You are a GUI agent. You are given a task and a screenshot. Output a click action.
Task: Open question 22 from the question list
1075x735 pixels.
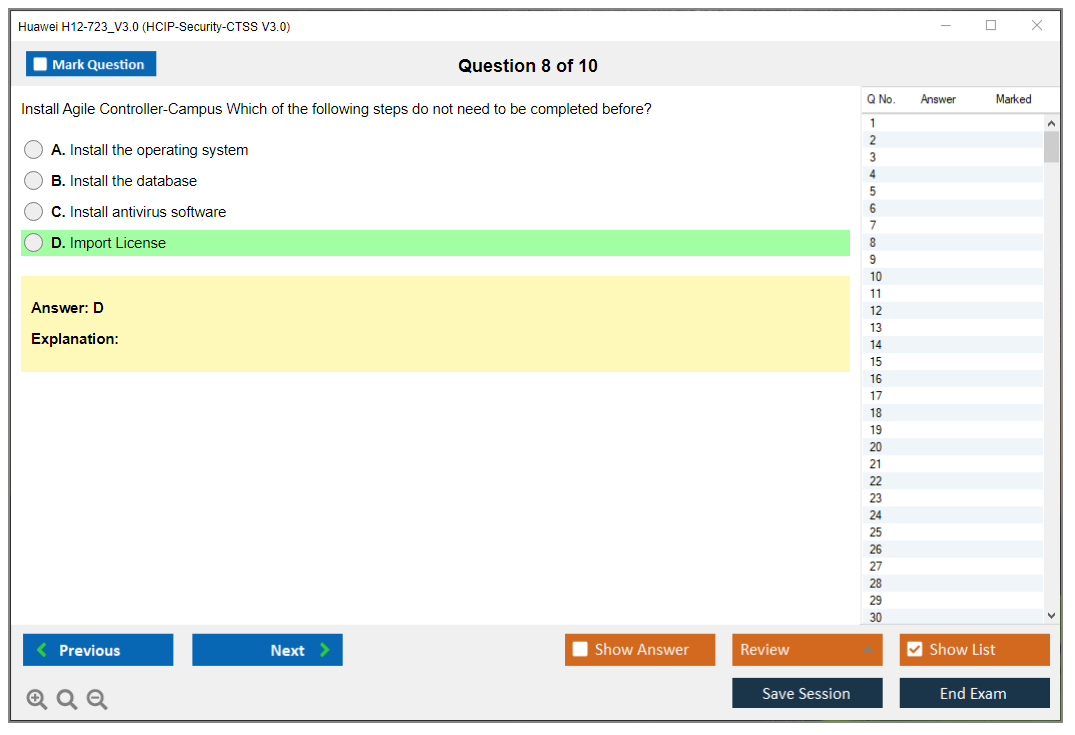876,481
